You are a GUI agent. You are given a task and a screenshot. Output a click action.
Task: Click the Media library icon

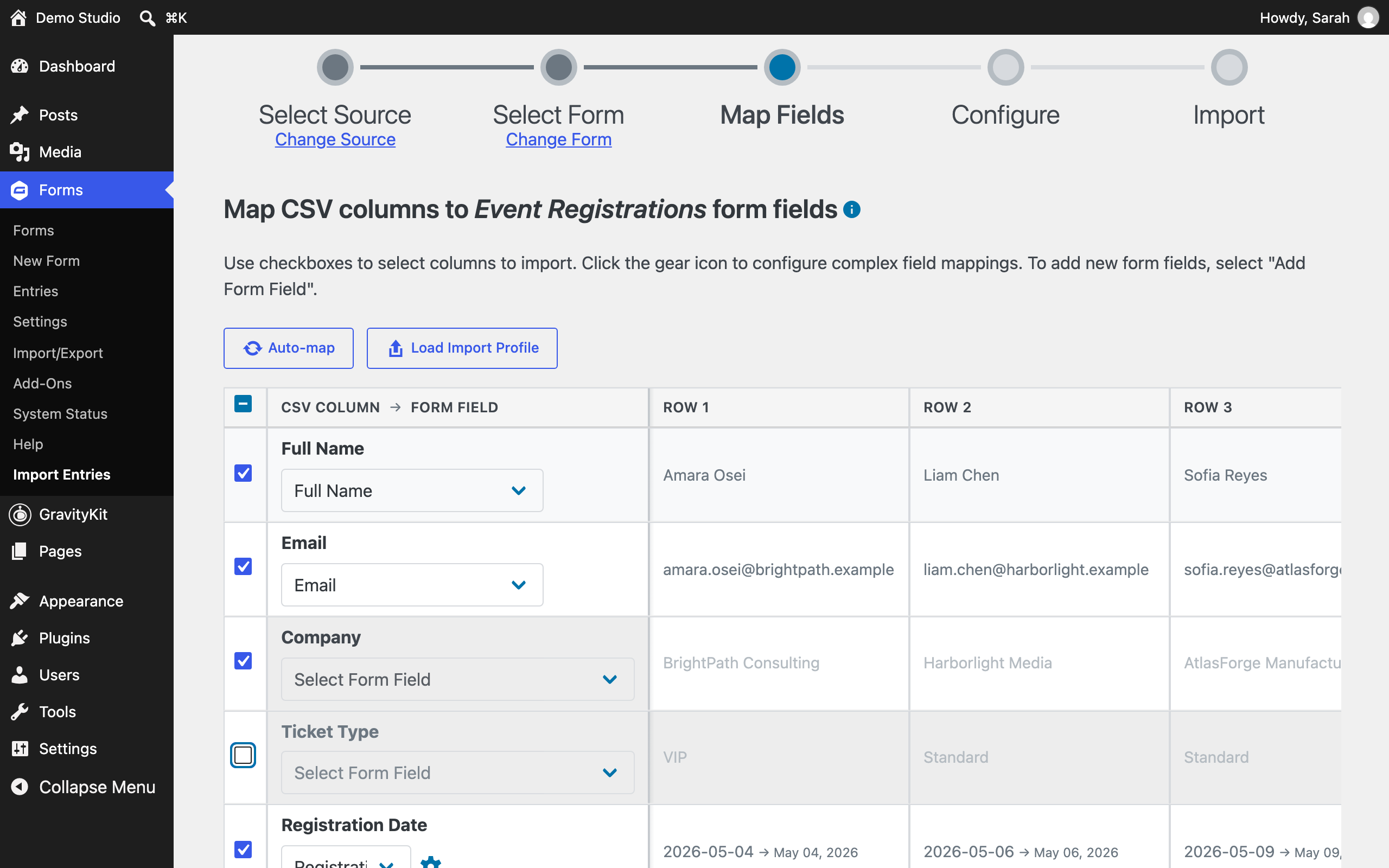[20, 152]
